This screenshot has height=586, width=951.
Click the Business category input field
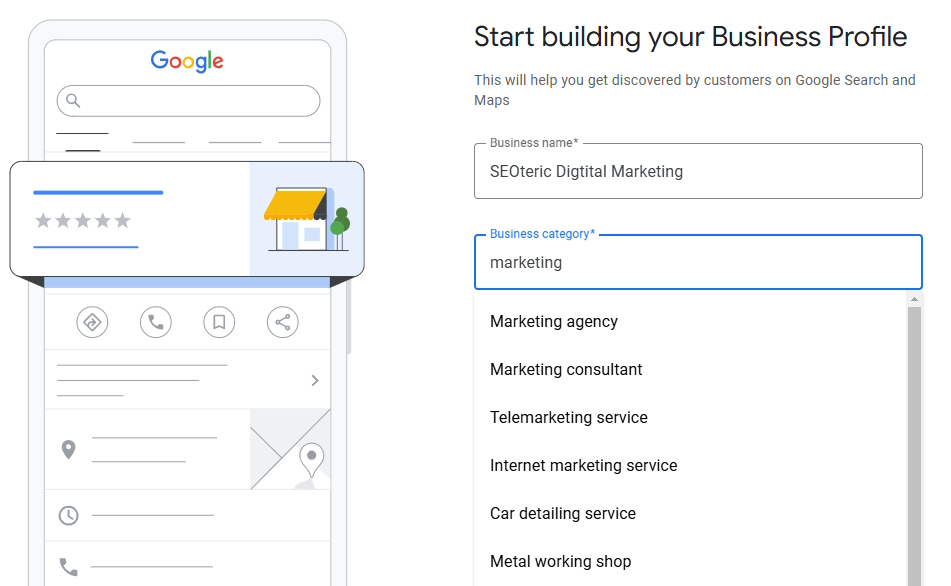(x=698, y=262)
